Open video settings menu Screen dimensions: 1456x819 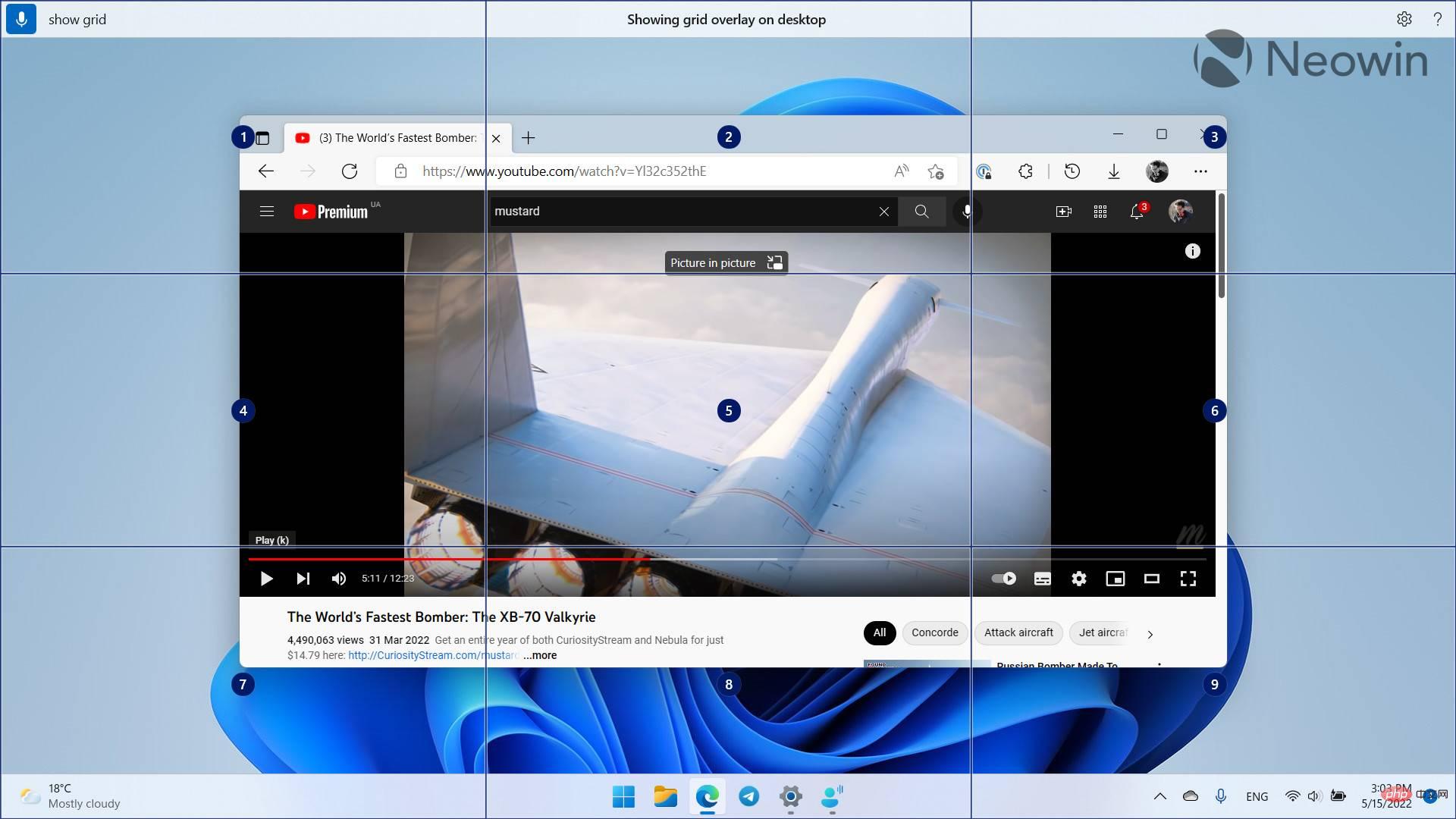1079,578
